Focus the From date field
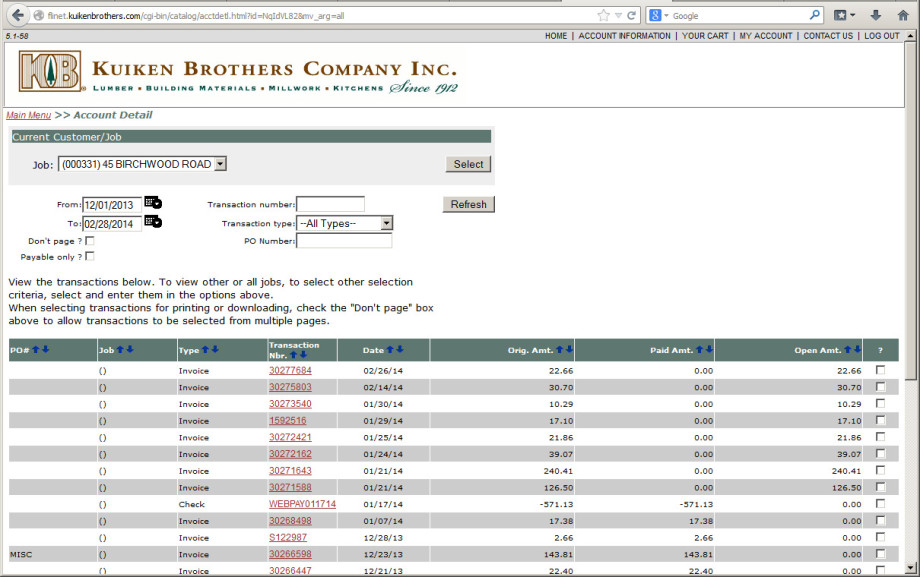The width and height of the screenshot is (920, 577). click(111, 205)
